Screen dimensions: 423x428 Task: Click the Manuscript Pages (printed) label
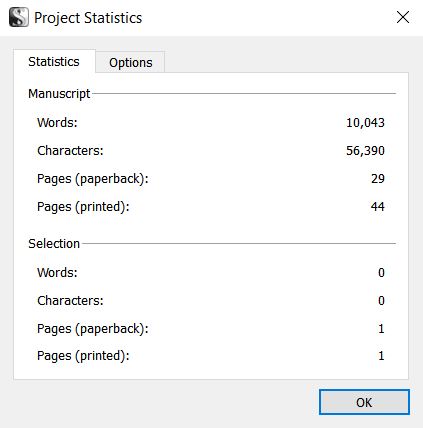point(83,207)
